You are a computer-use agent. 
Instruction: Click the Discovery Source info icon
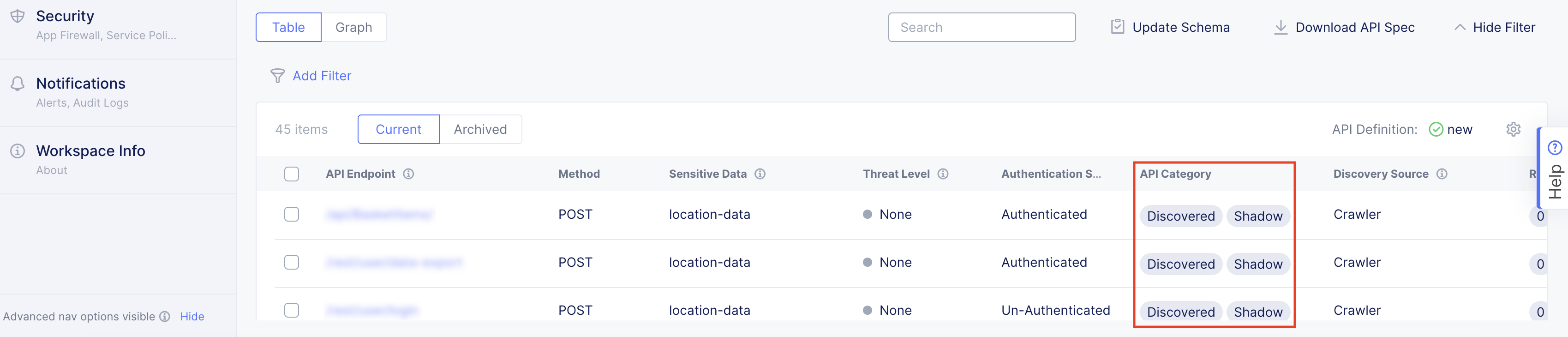coord(1442,174)
